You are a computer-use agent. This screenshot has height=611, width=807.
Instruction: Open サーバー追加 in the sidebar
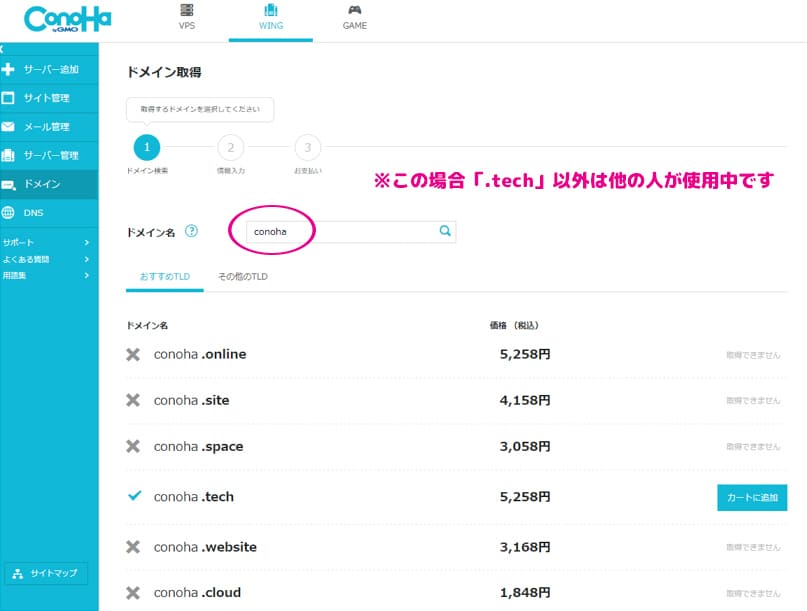point(49,69)
